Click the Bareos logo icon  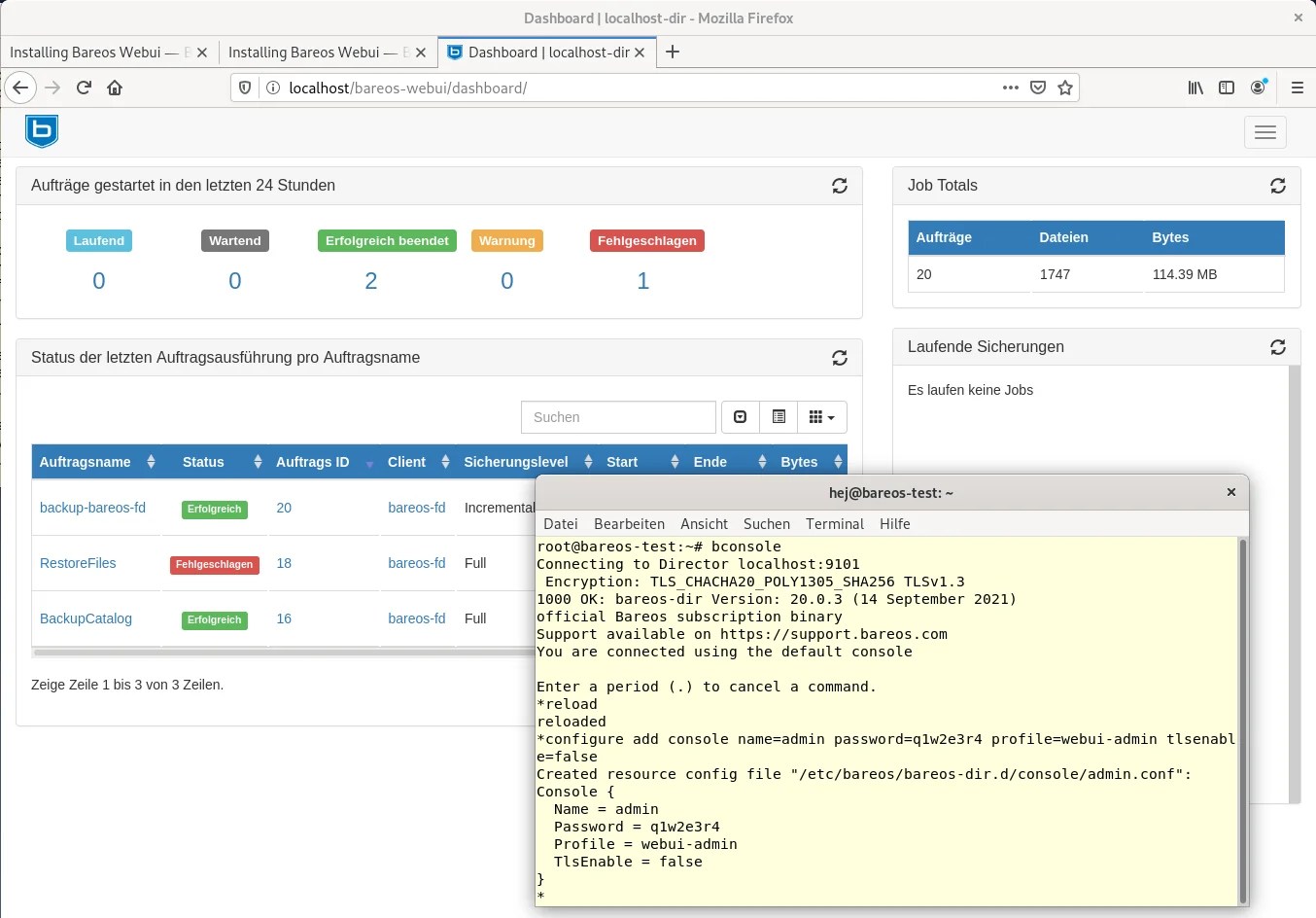click(42, 131)
